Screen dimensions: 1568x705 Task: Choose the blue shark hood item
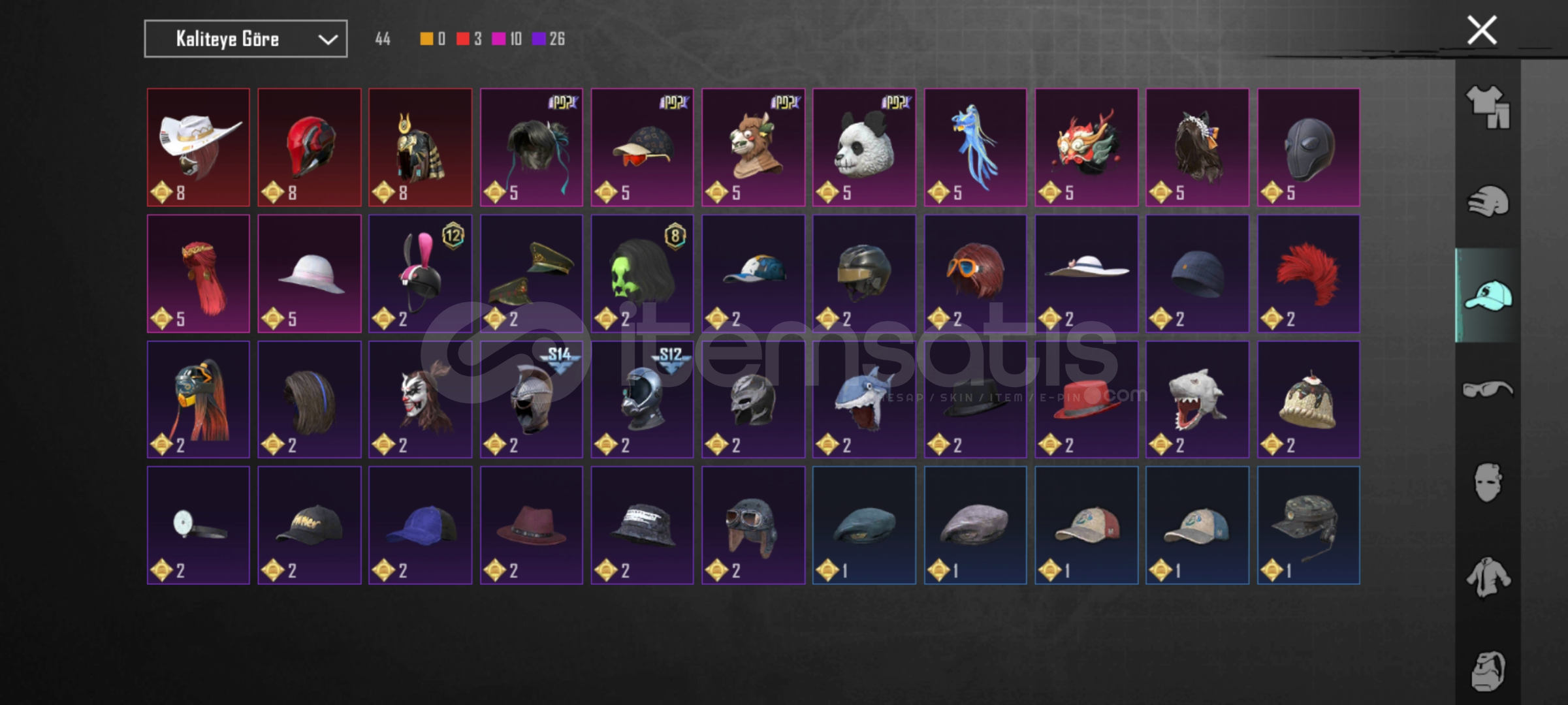[864, 399]
